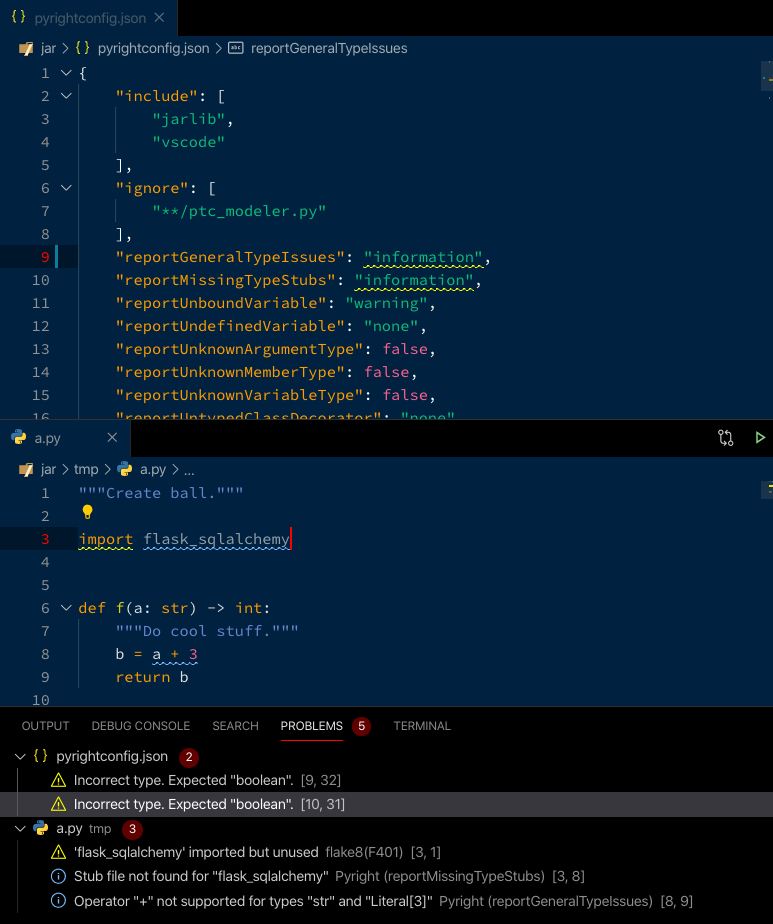Collapse the "include" array fold arrow
The width and height of the screenshot is (773, 924).
click(66, 96)
